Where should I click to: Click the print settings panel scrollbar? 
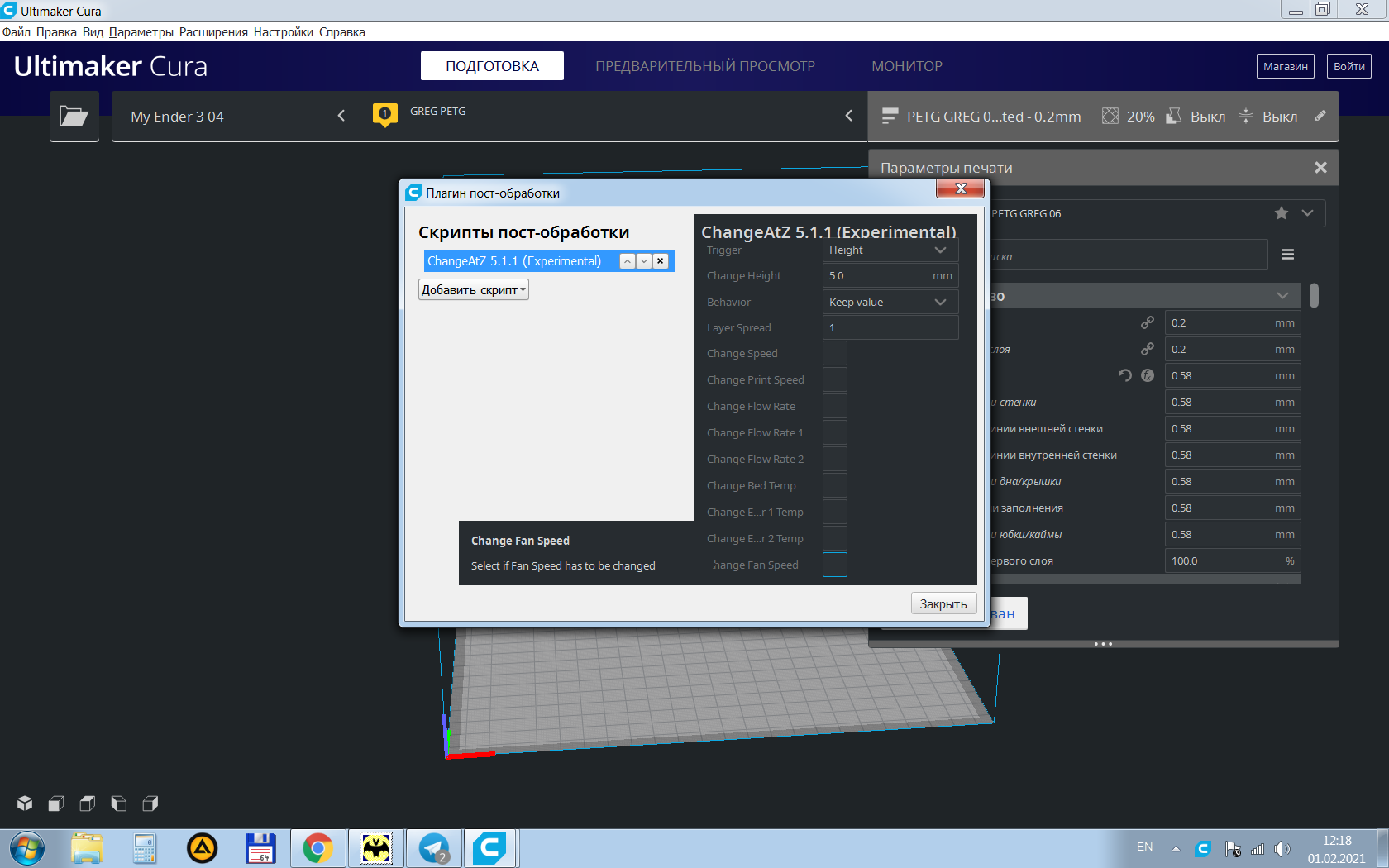click(x=1315, y=296)
